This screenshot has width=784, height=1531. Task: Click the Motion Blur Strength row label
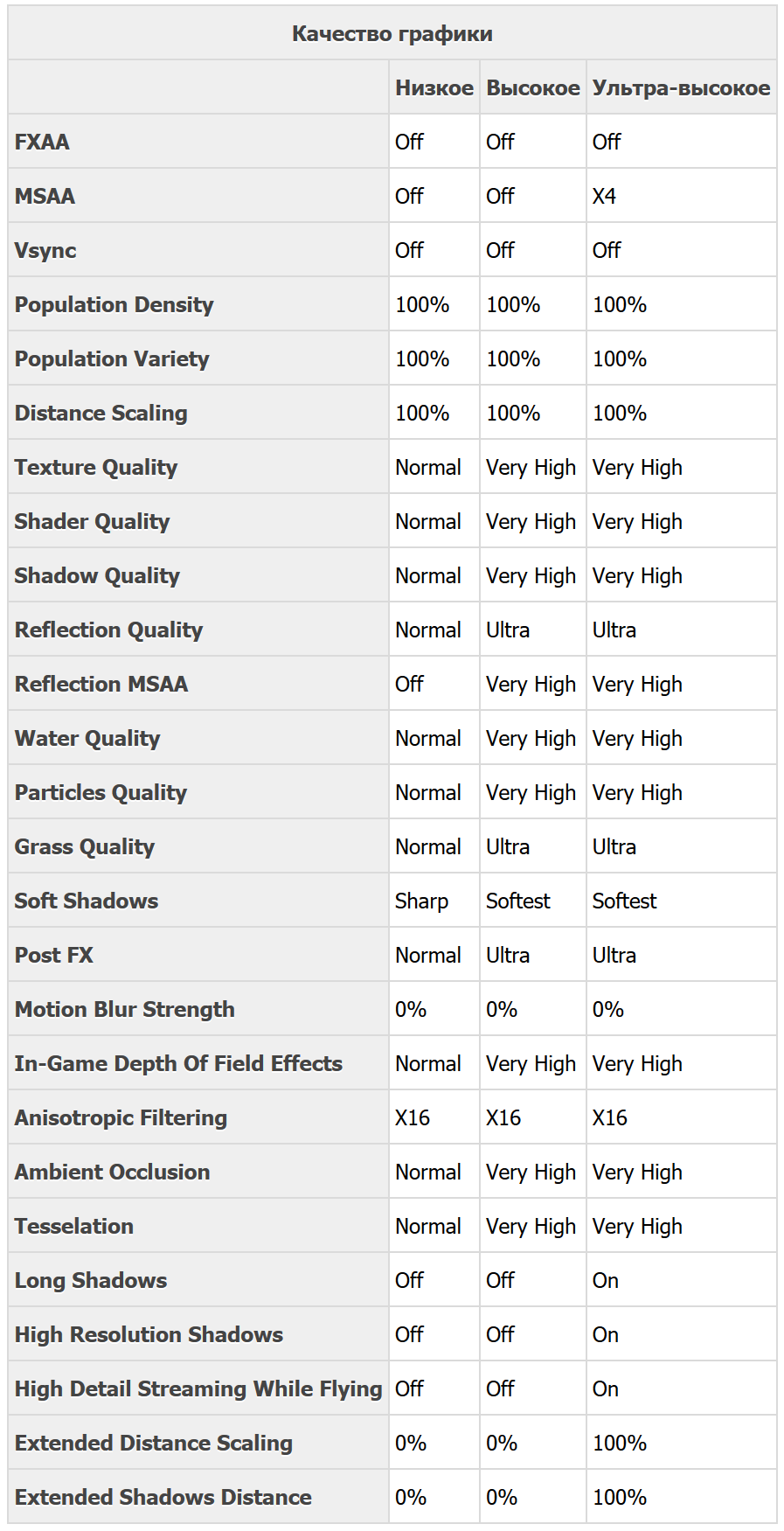(x=124, y=1009)
